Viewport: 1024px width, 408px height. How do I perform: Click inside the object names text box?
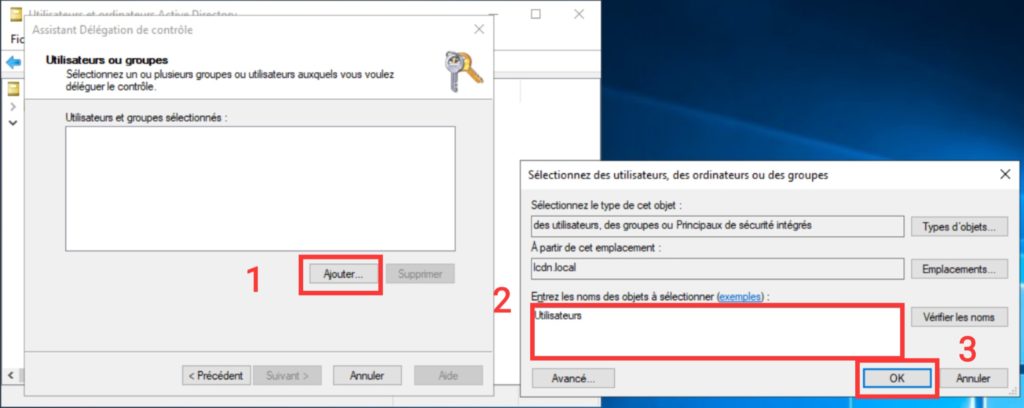(717, 331)
